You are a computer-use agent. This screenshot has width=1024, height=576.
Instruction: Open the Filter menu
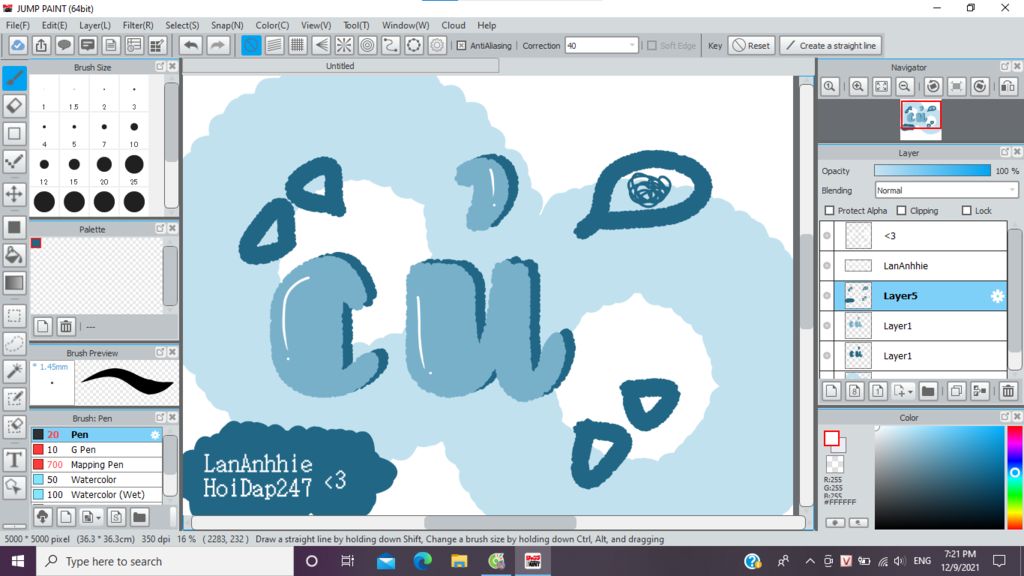click(138, 25)
